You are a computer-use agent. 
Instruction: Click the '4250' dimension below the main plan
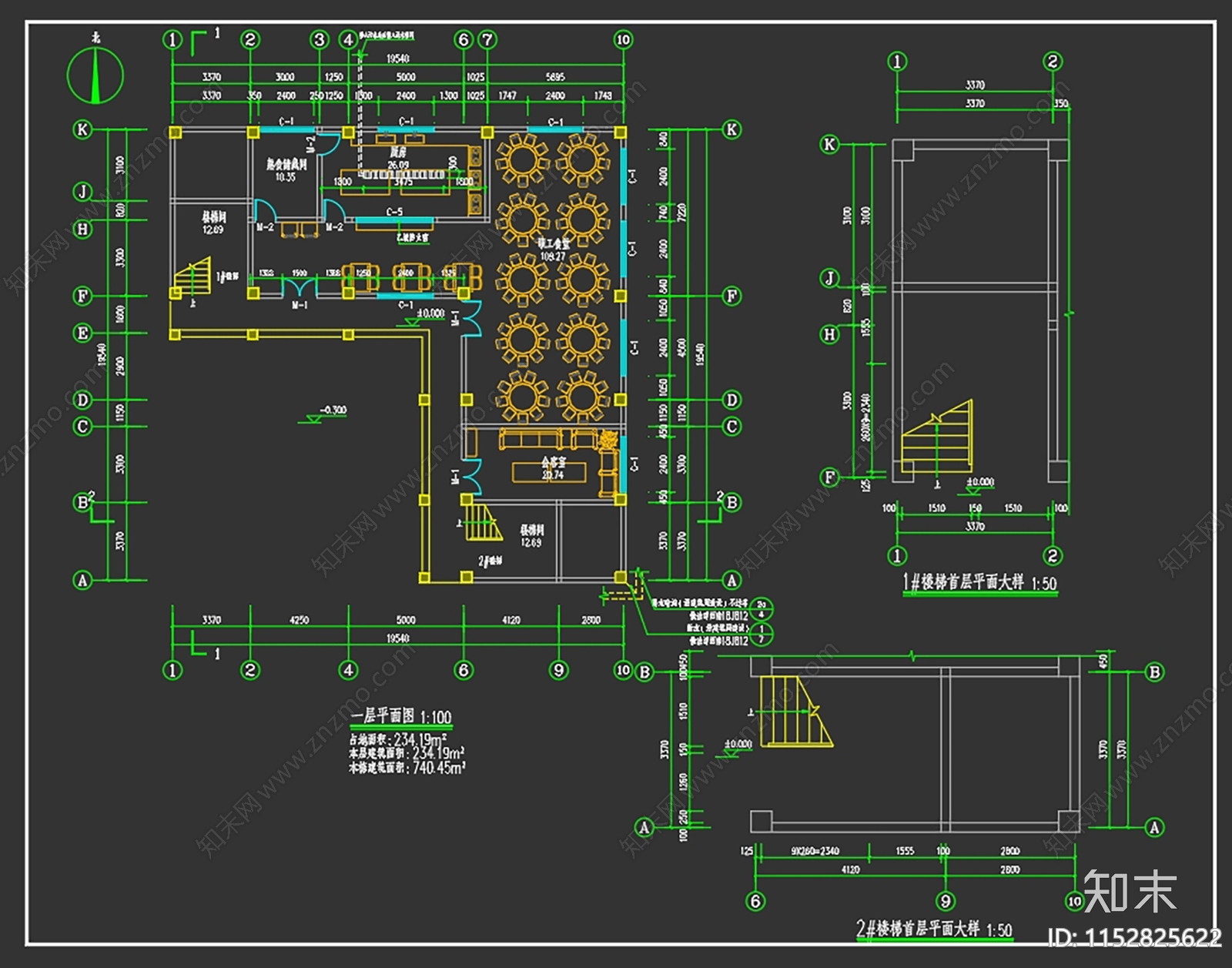click(x=299, y=620)
